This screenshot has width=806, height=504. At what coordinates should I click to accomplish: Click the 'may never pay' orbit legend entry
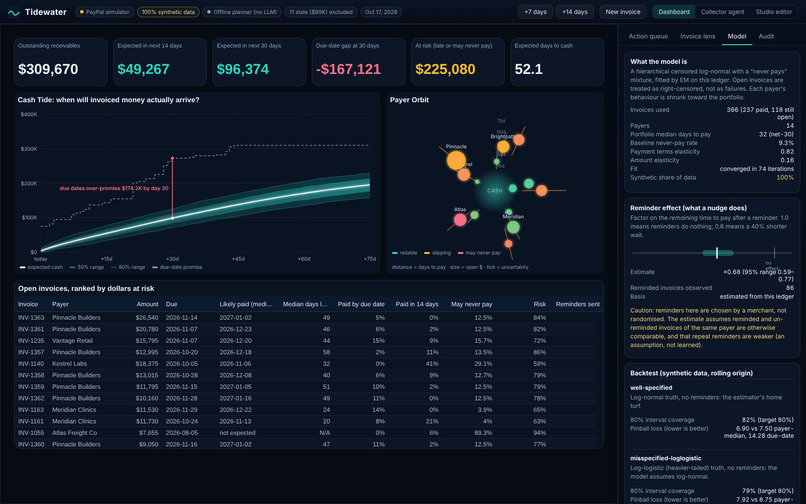click(x=479, y=253)
